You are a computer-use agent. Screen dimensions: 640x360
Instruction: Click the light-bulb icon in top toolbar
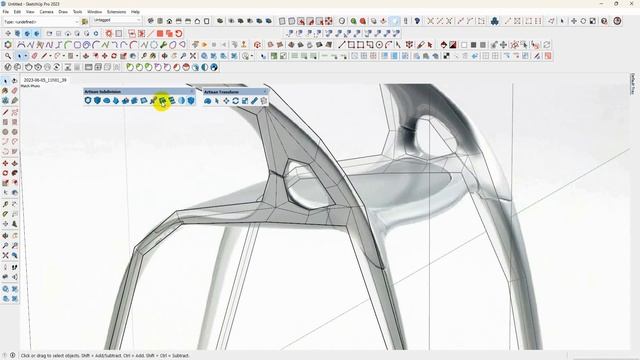[x=417, y=21]
